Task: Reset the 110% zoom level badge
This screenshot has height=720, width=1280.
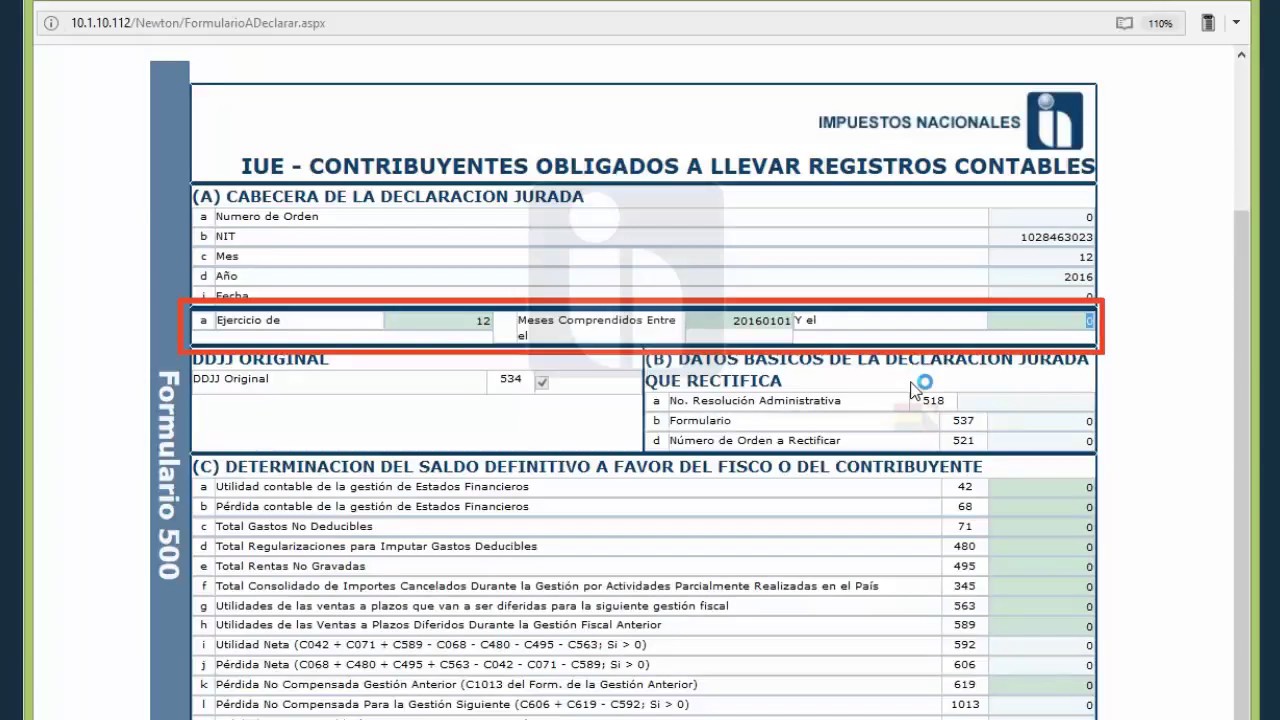Action: (1160, 23)
